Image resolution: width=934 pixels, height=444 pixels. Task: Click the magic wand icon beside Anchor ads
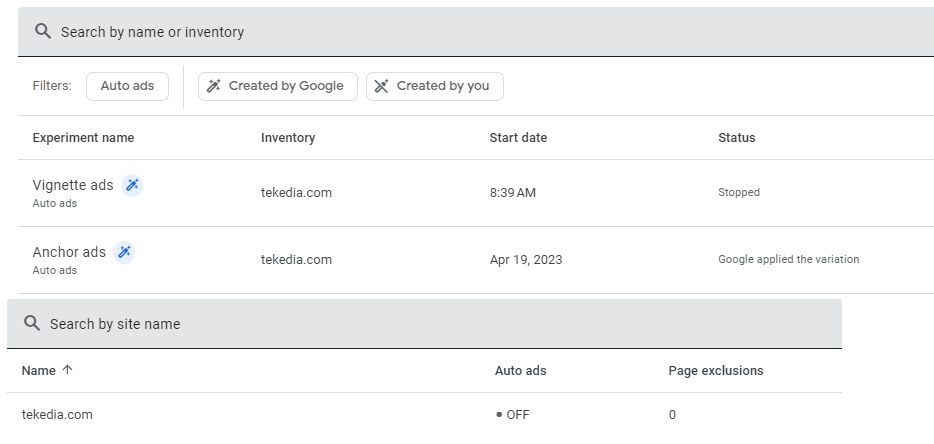pos(124,252)
